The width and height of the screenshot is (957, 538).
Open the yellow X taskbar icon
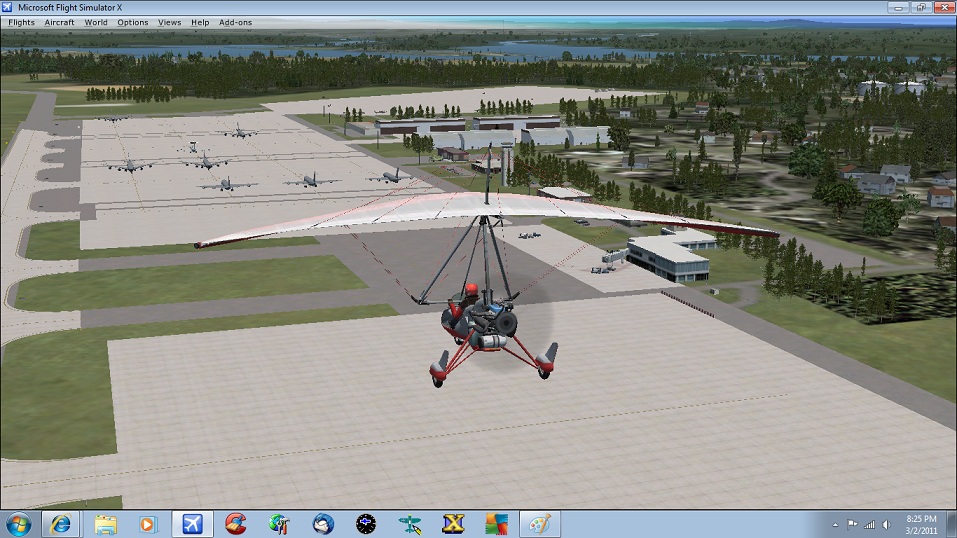point(452,524)
